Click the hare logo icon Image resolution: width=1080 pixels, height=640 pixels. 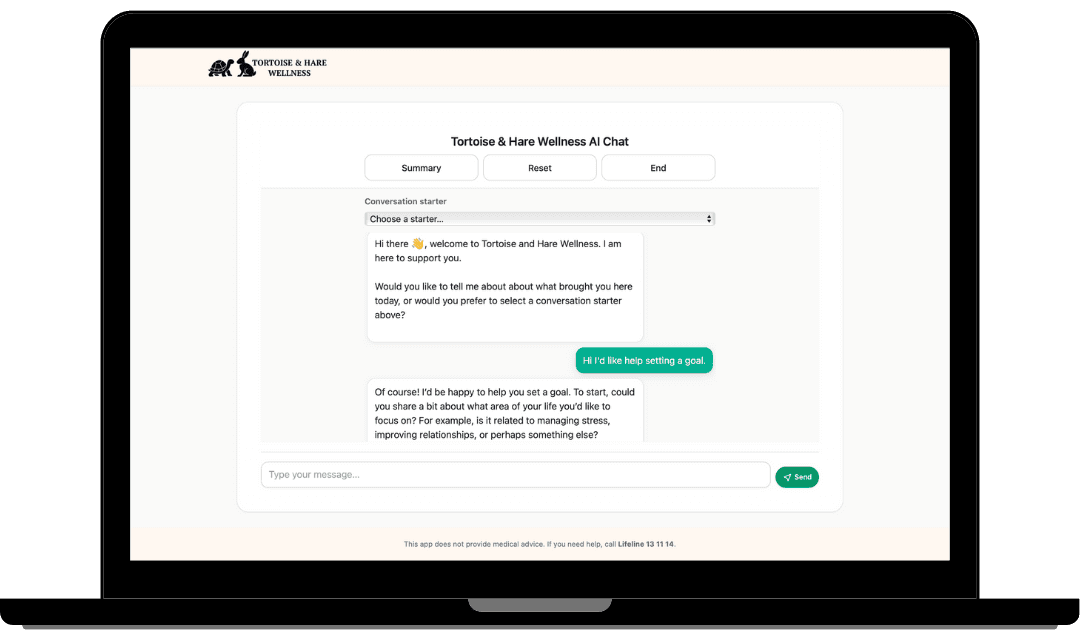tap(246, 63)
